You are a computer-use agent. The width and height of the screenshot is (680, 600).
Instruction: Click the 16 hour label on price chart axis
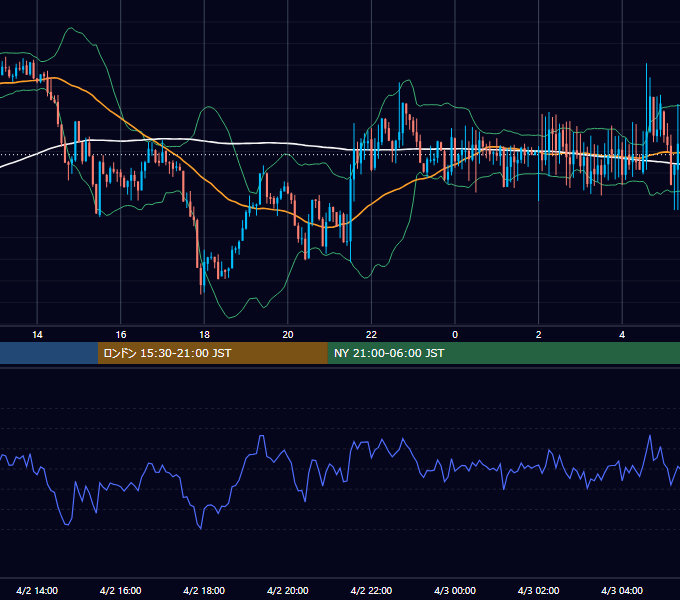point(121,335)
